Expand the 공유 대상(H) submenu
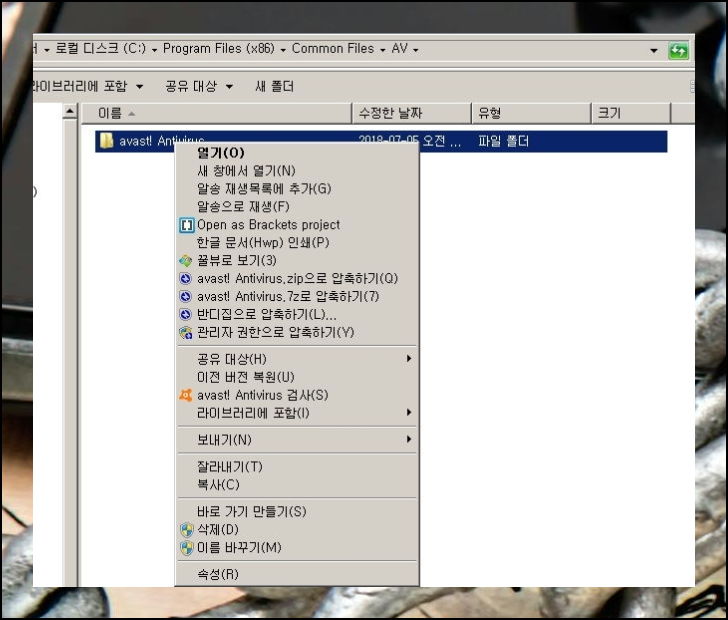 [x=409, y=359]
